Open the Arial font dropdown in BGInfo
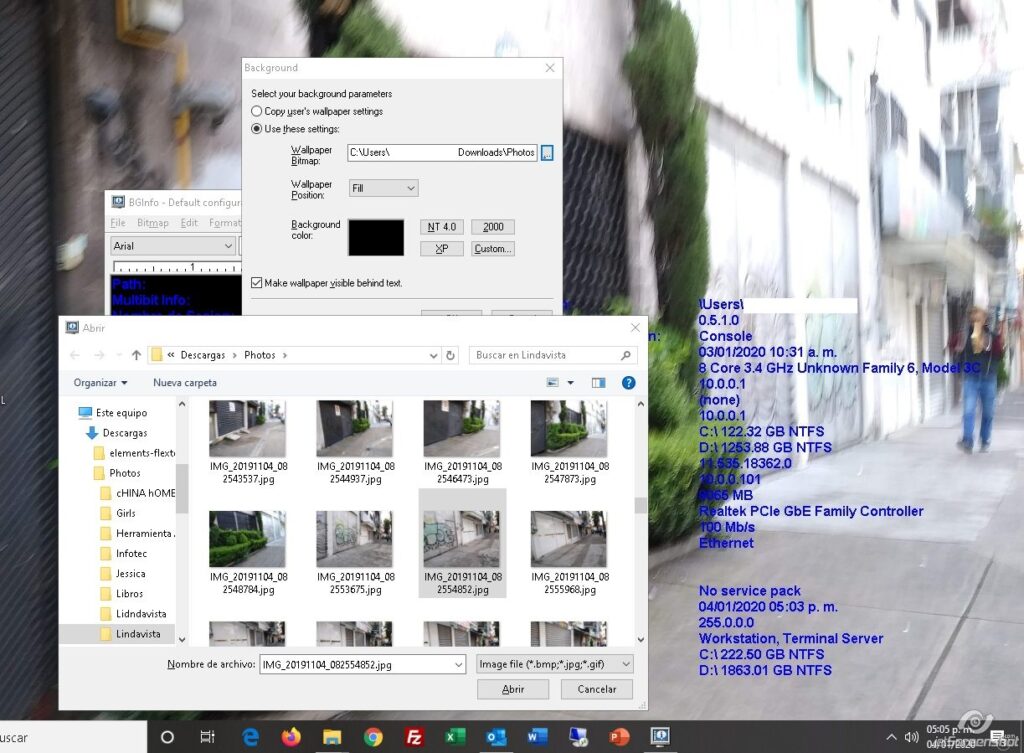This screenshot has width=1024, height=753. (x=173, y=246)
